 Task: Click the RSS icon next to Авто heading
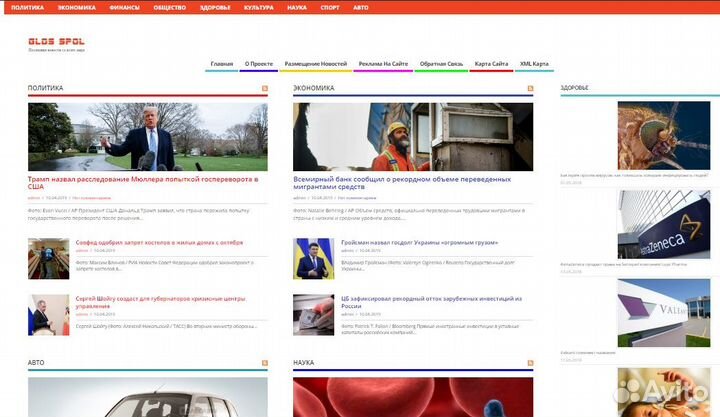pyautogui.click(x=264, y=363)
